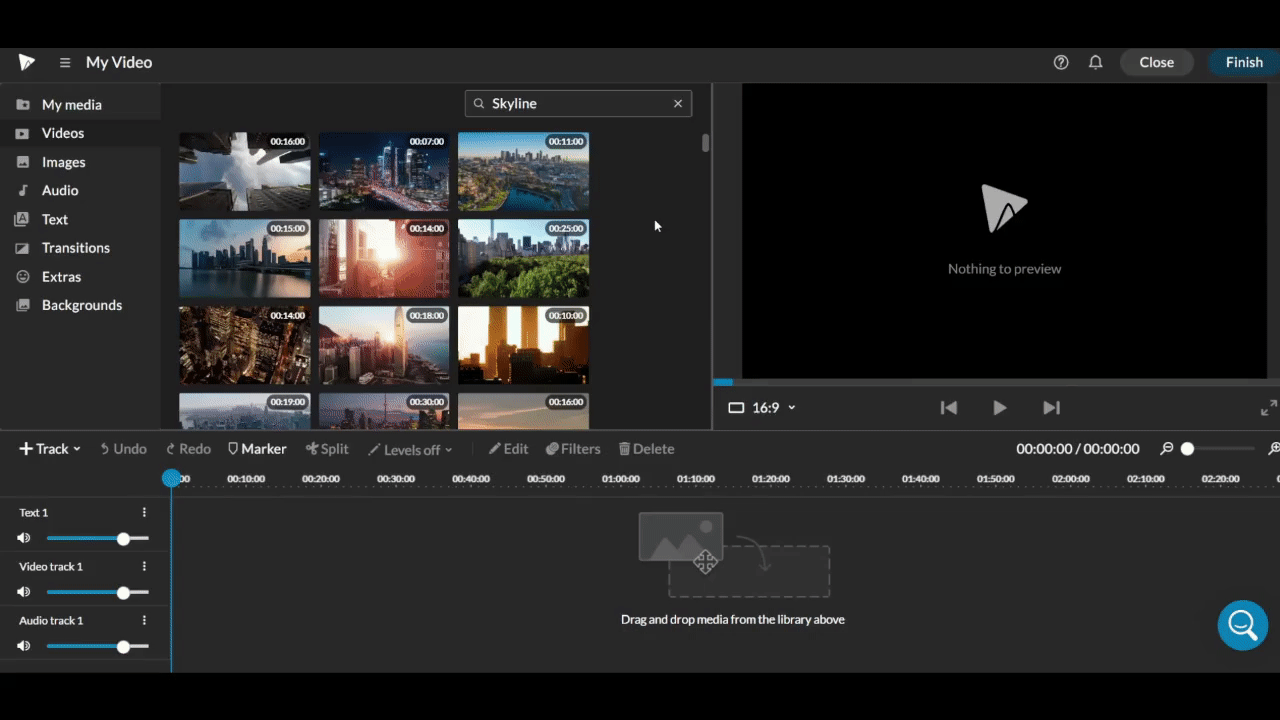Skip to the next frame button
The width and height of the screenshot is (1280, 720).
point(1051,407)
